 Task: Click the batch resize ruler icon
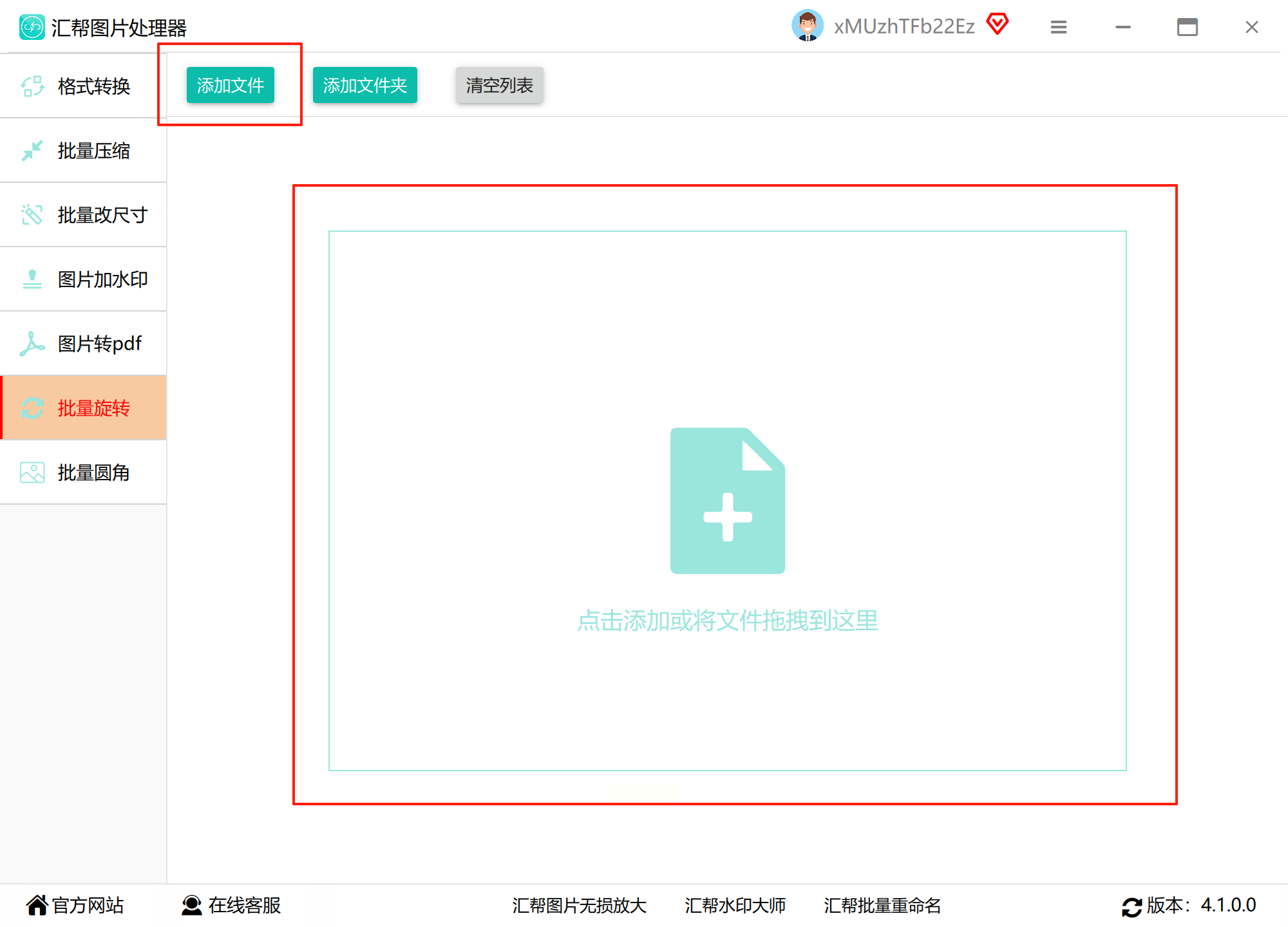32,215
